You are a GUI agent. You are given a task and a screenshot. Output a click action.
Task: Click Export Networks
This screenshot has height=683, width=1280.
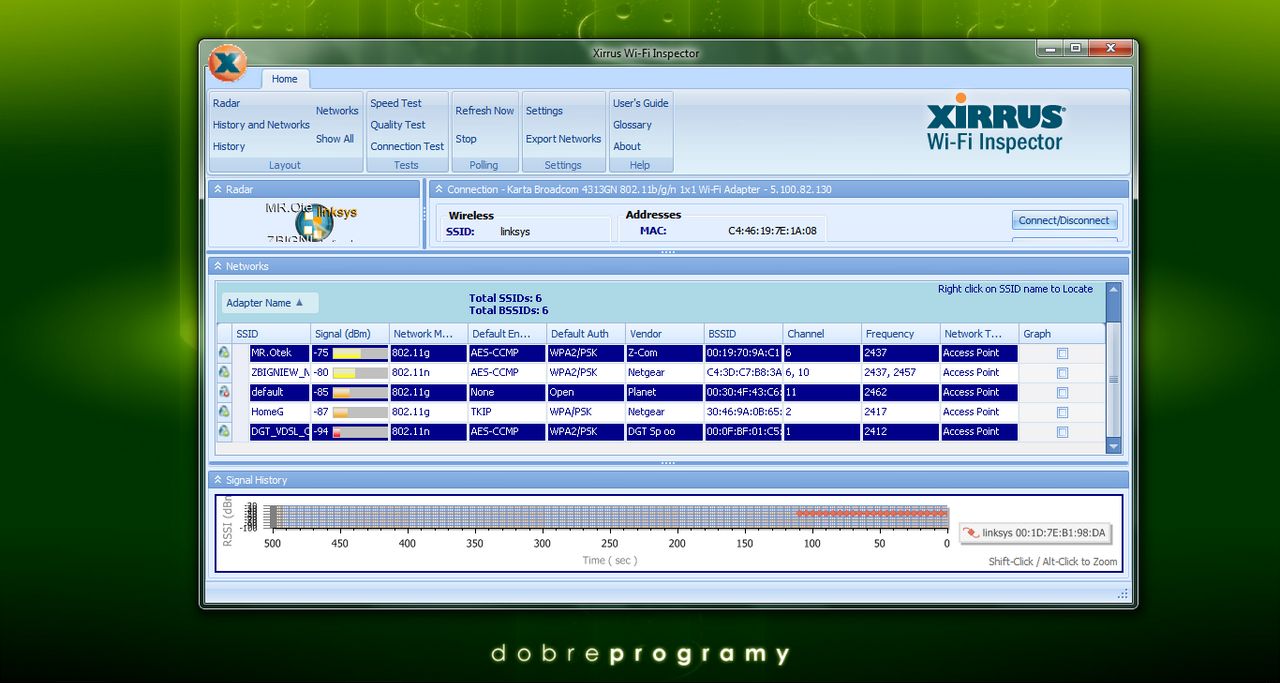pos(564,139)
